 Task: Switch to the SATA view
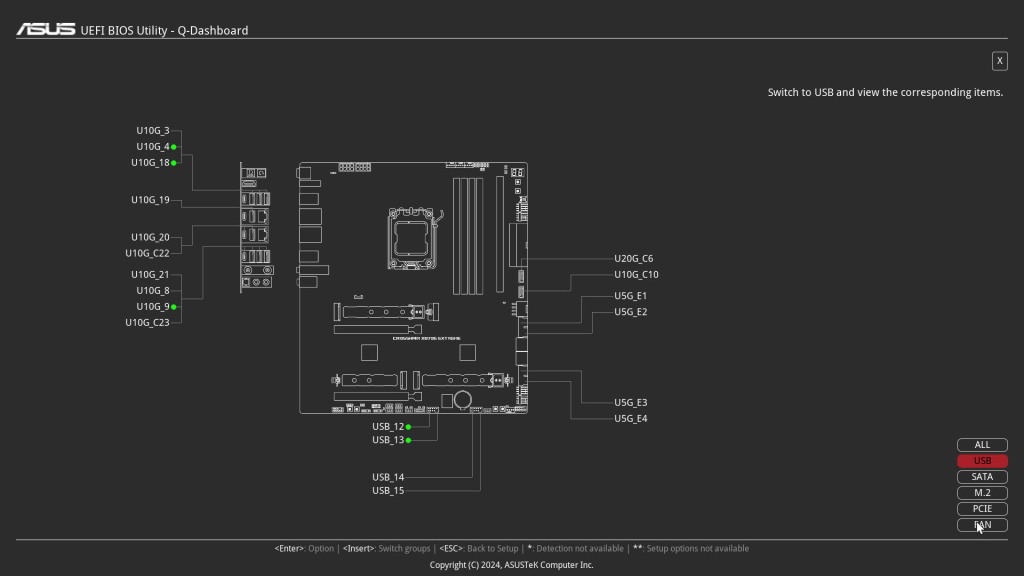(982, 477)
